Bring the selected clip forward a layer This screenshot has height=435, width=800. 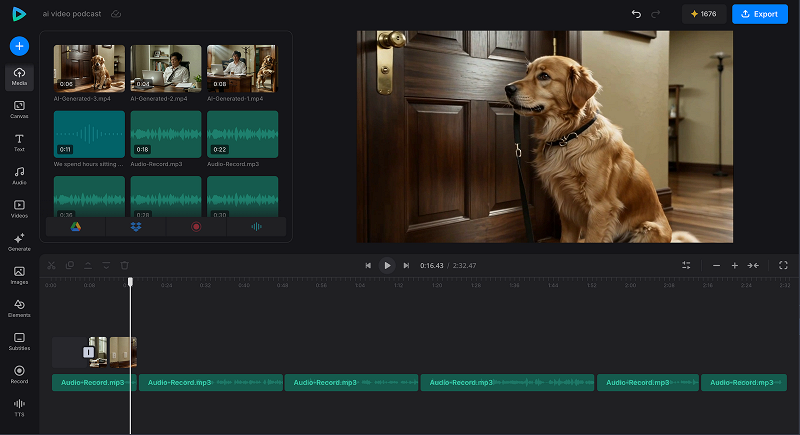tap(88, 265)
